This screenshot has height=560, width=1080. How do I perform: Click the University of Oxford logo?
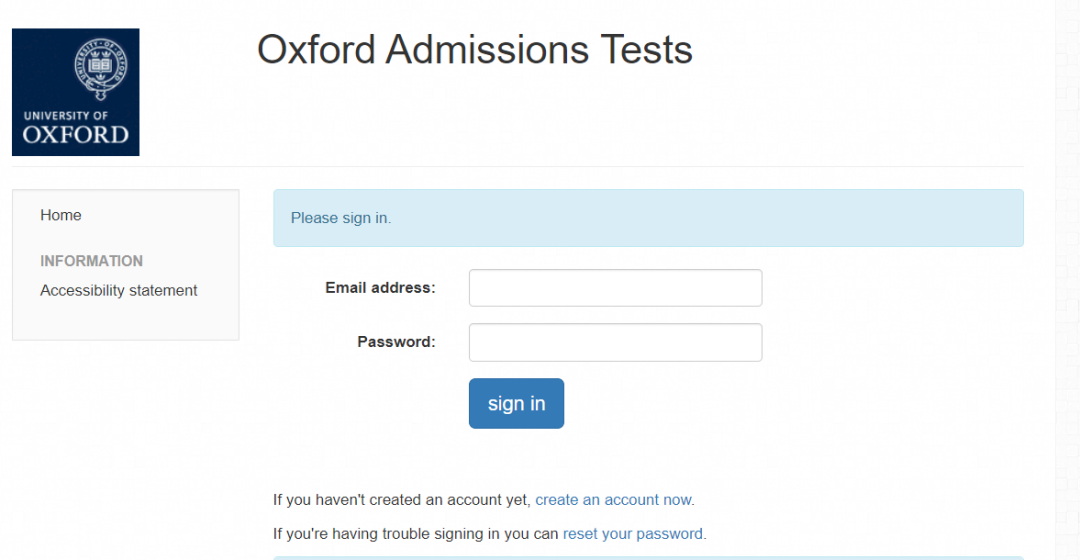(76, 92)
